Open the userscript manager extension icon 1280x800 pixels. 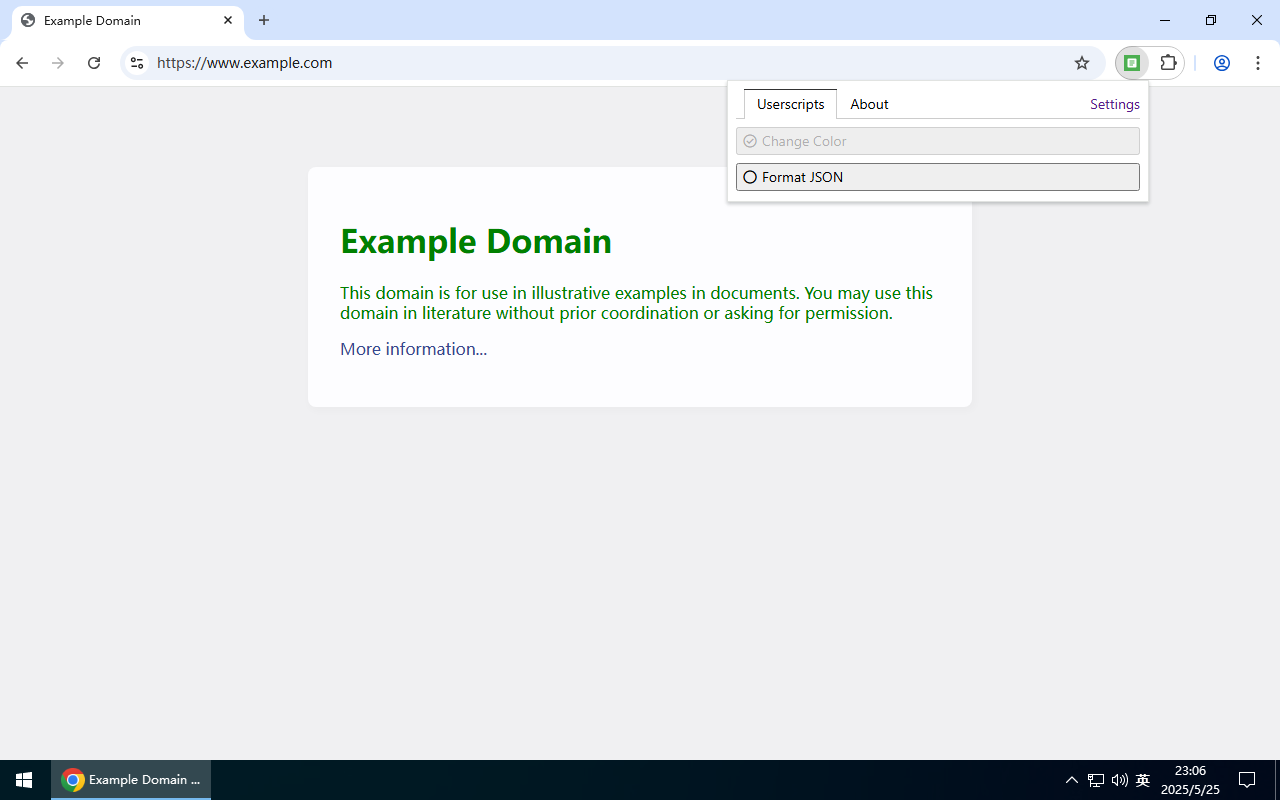[1132, 63]
